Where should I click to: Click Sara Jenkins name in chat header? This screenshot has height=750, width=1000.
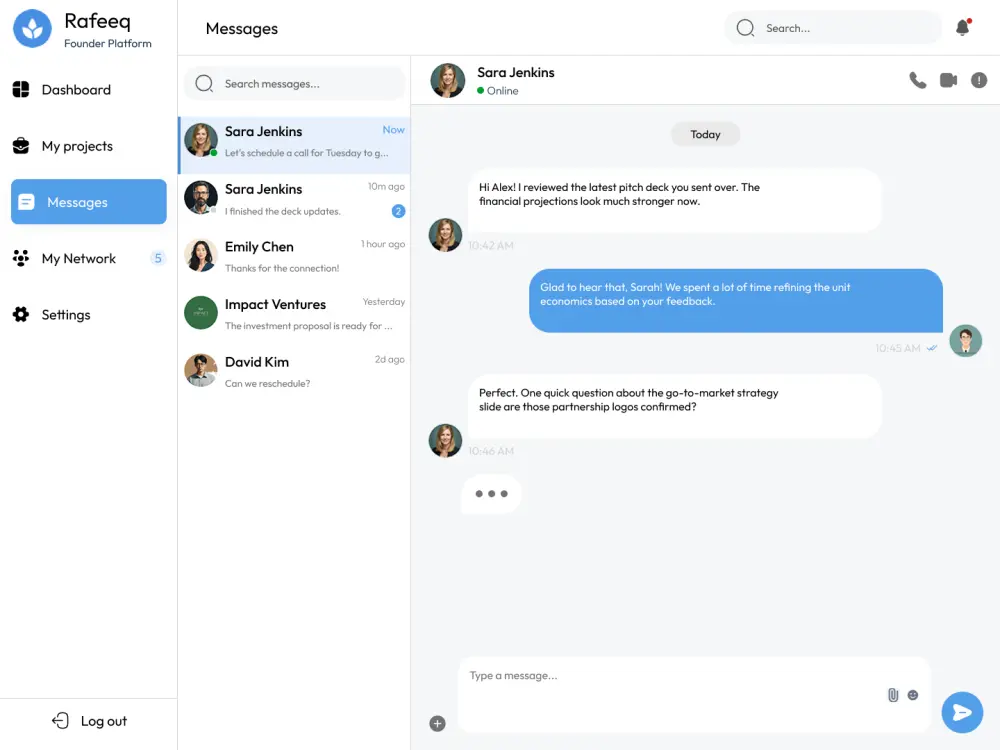(x=516, y=72)
